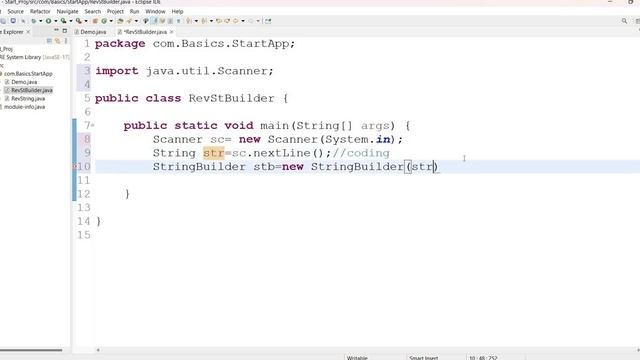Open the Run menu
640x360 pixels.
tap(134, 11)
